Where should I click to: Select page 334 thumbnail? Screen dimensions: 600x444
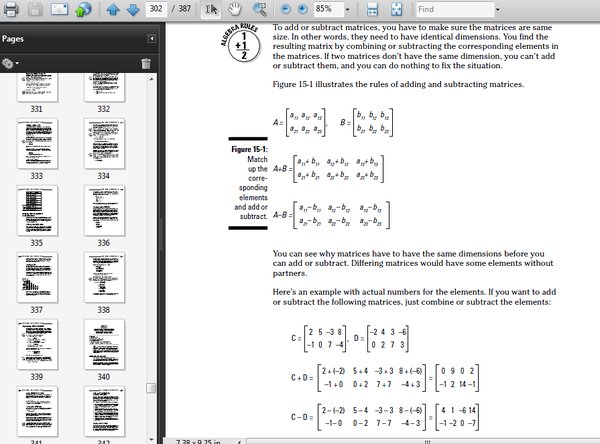pyautogui.click(x=104, y=143)
